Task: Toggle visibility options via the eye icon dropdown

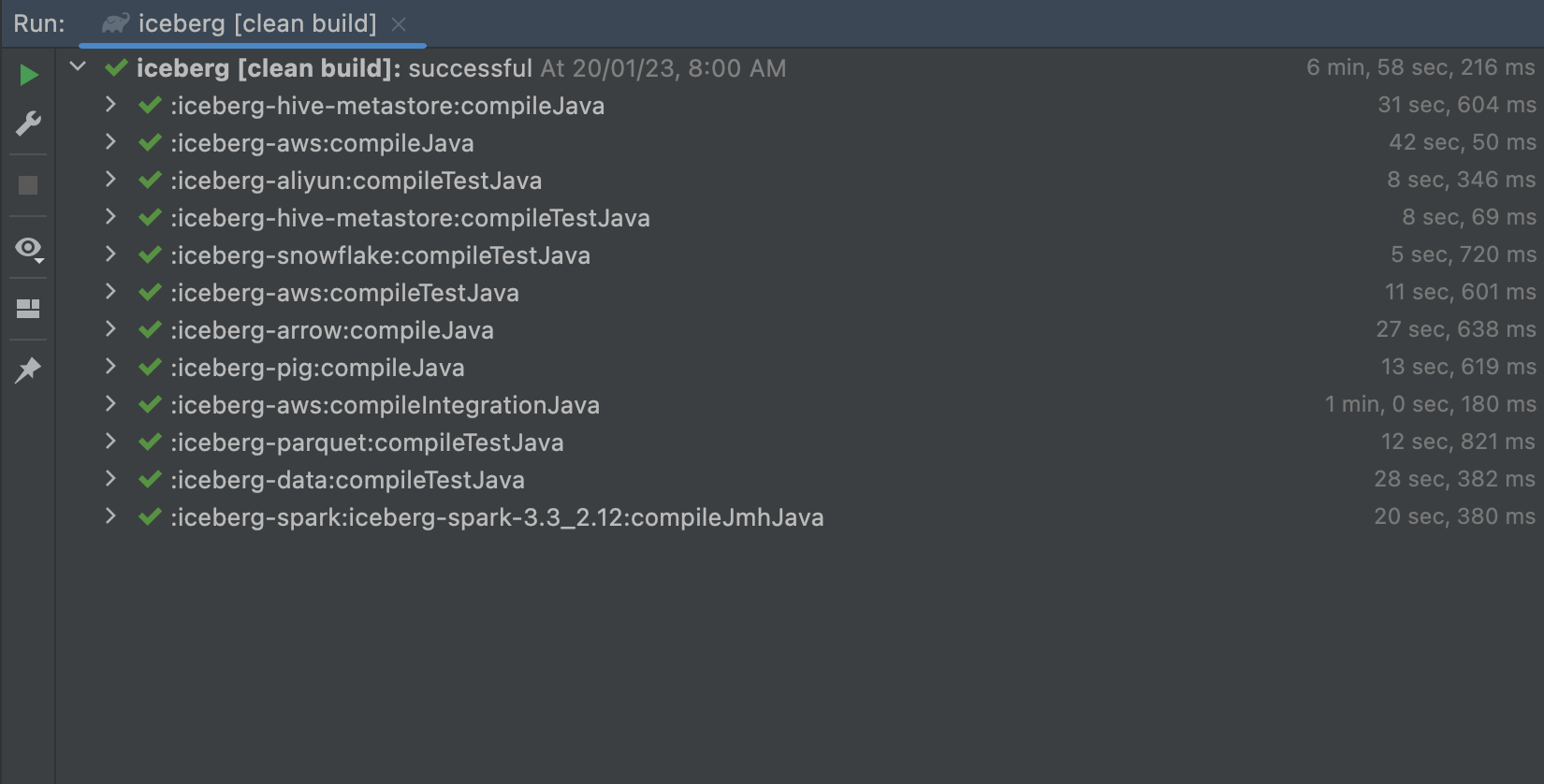Action: coord(28,248)
